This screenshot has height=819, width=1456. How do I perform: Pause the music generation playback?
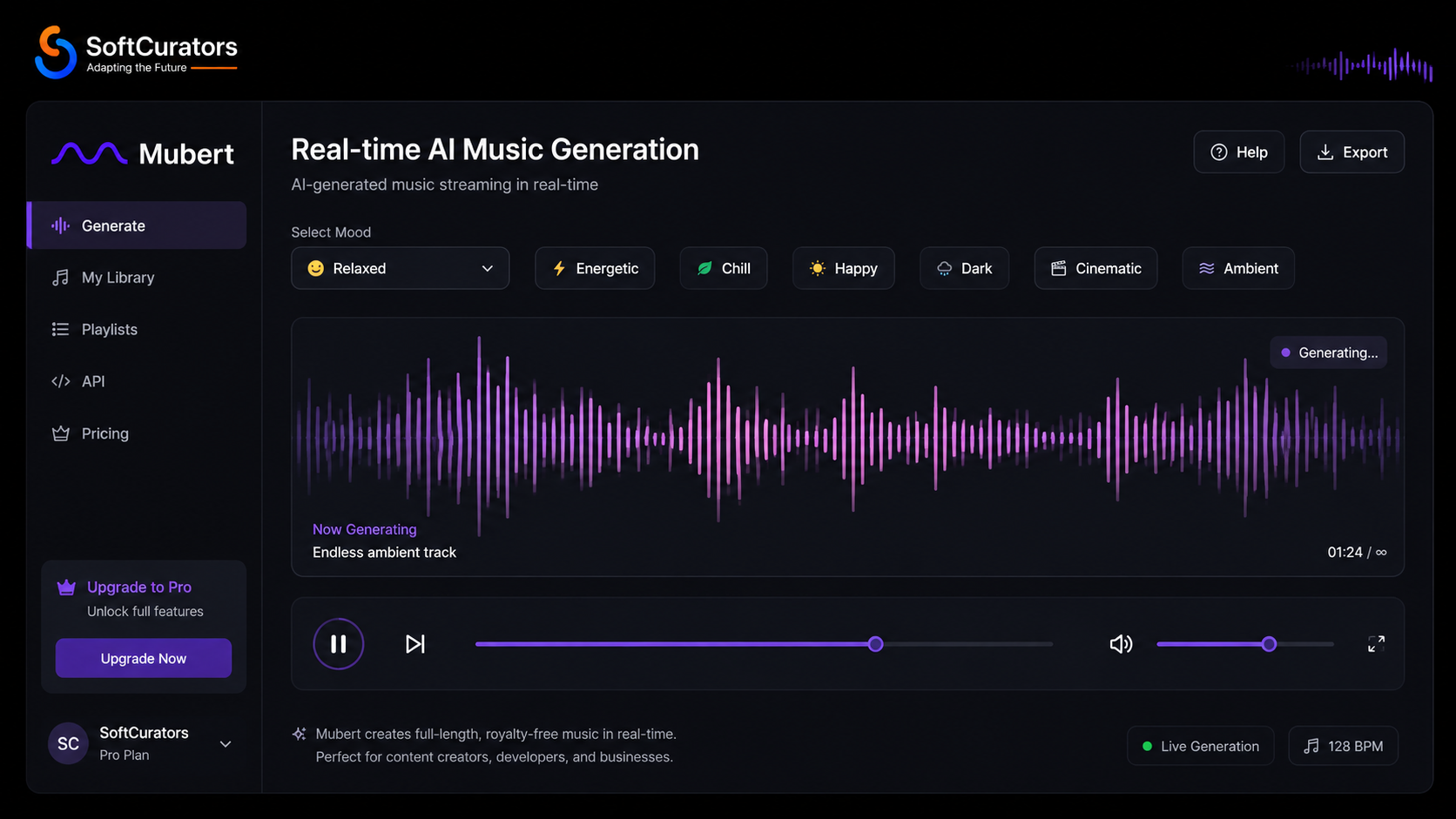(339, 644)
